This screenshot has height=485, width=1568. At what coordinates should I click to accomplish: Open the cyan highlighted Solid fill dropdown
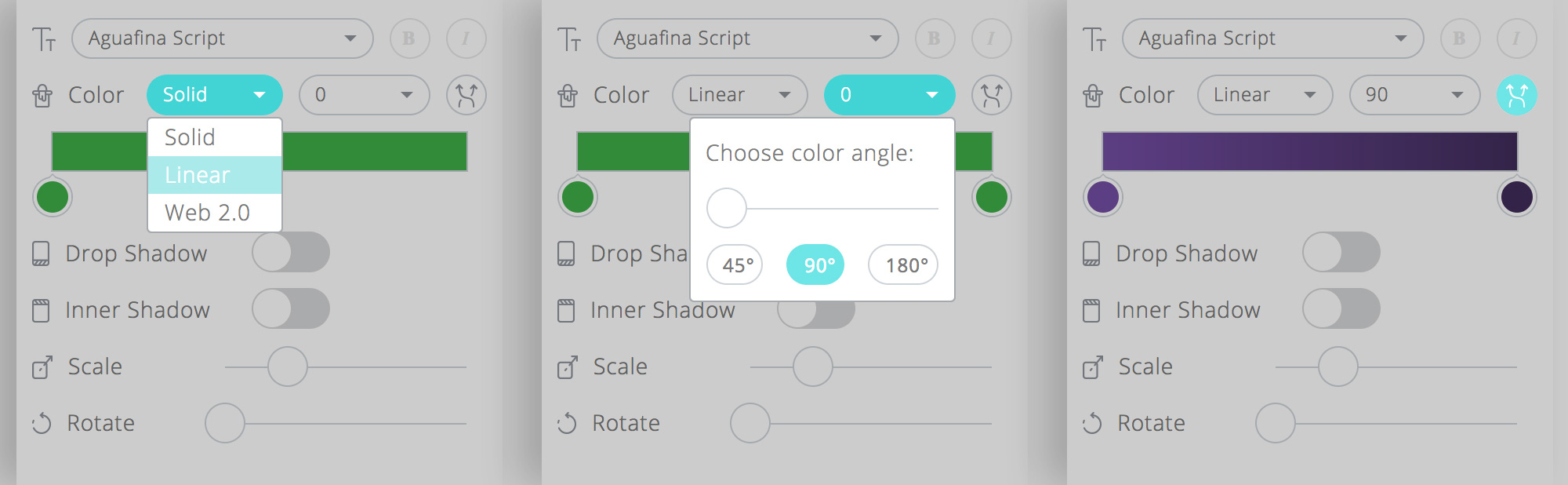(214, 95)
